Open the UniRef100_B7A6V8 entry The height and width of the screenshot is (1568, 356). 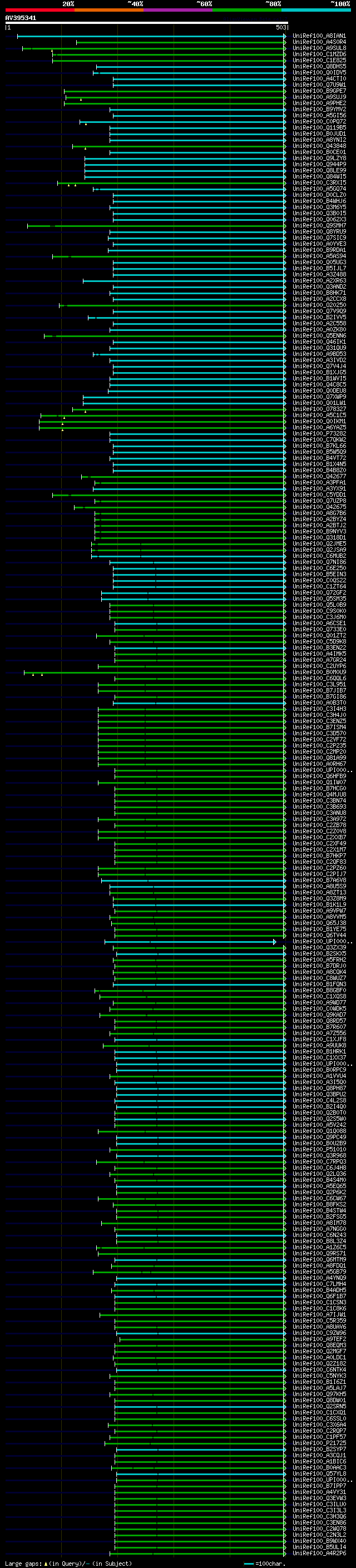pos(319,881)
